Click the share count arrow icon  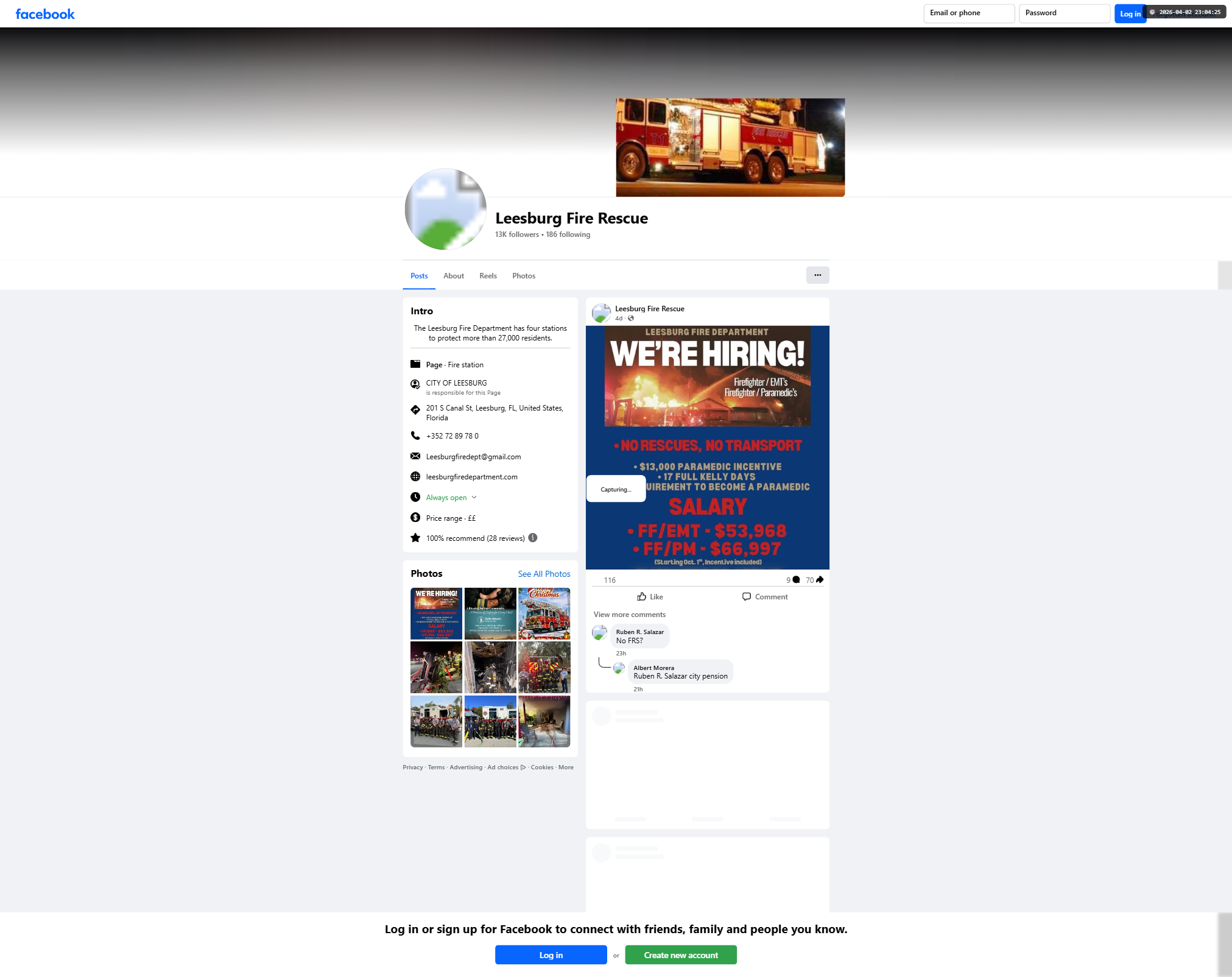tap(820, 580)
